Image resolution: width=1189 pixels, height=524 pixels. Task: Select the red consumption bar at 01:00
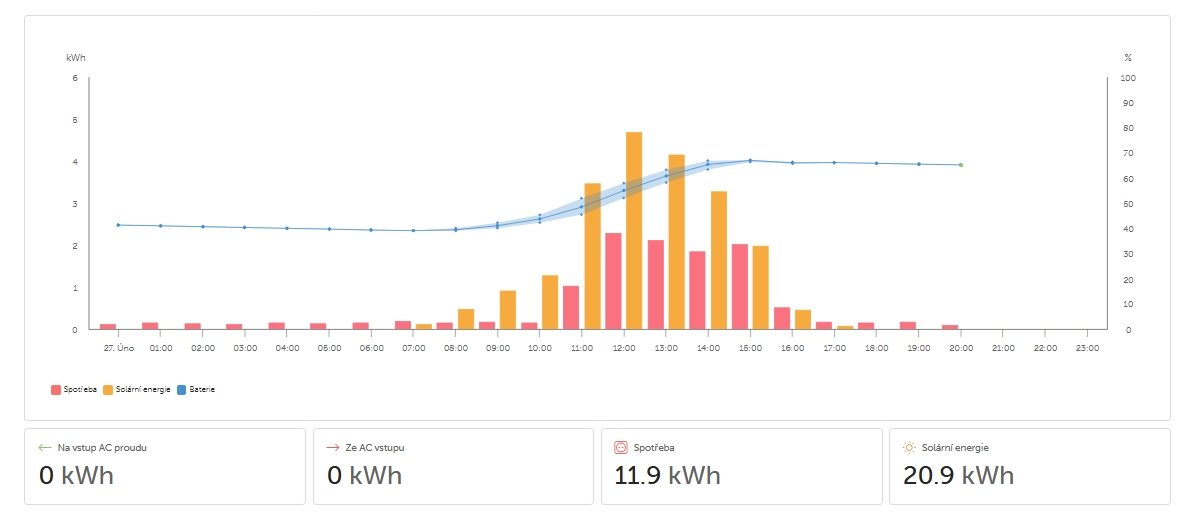point(150,325)
